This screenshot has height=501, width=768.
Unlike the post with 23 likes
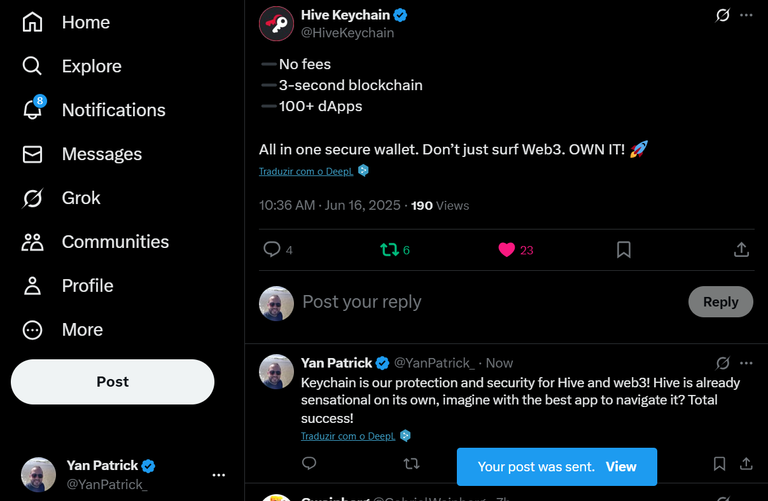pyautogui.click(x=506, y=250)
